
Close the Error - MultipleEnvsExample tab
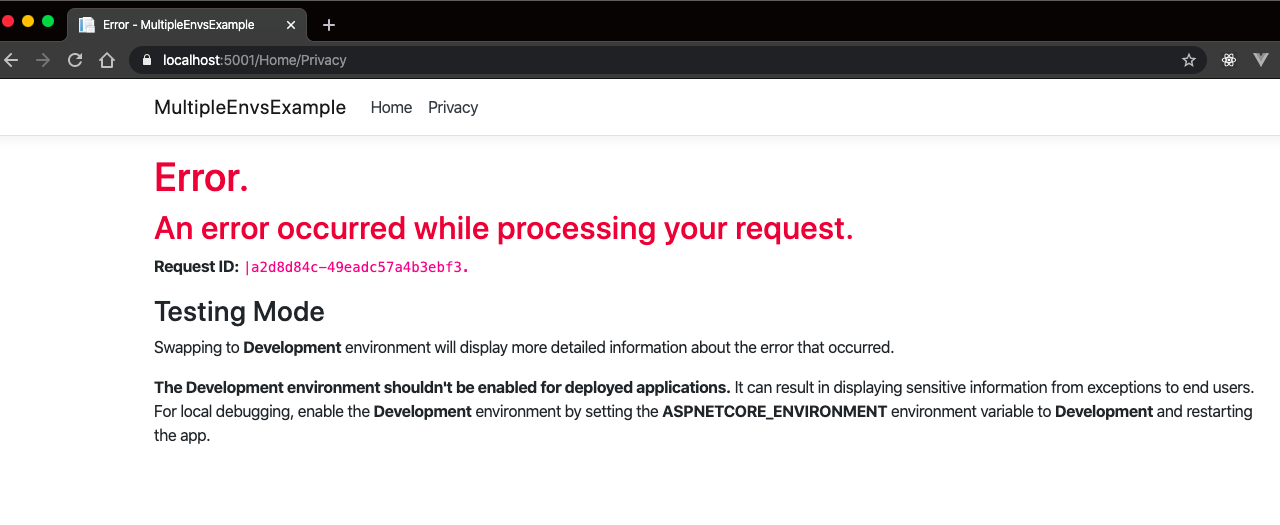293,25
